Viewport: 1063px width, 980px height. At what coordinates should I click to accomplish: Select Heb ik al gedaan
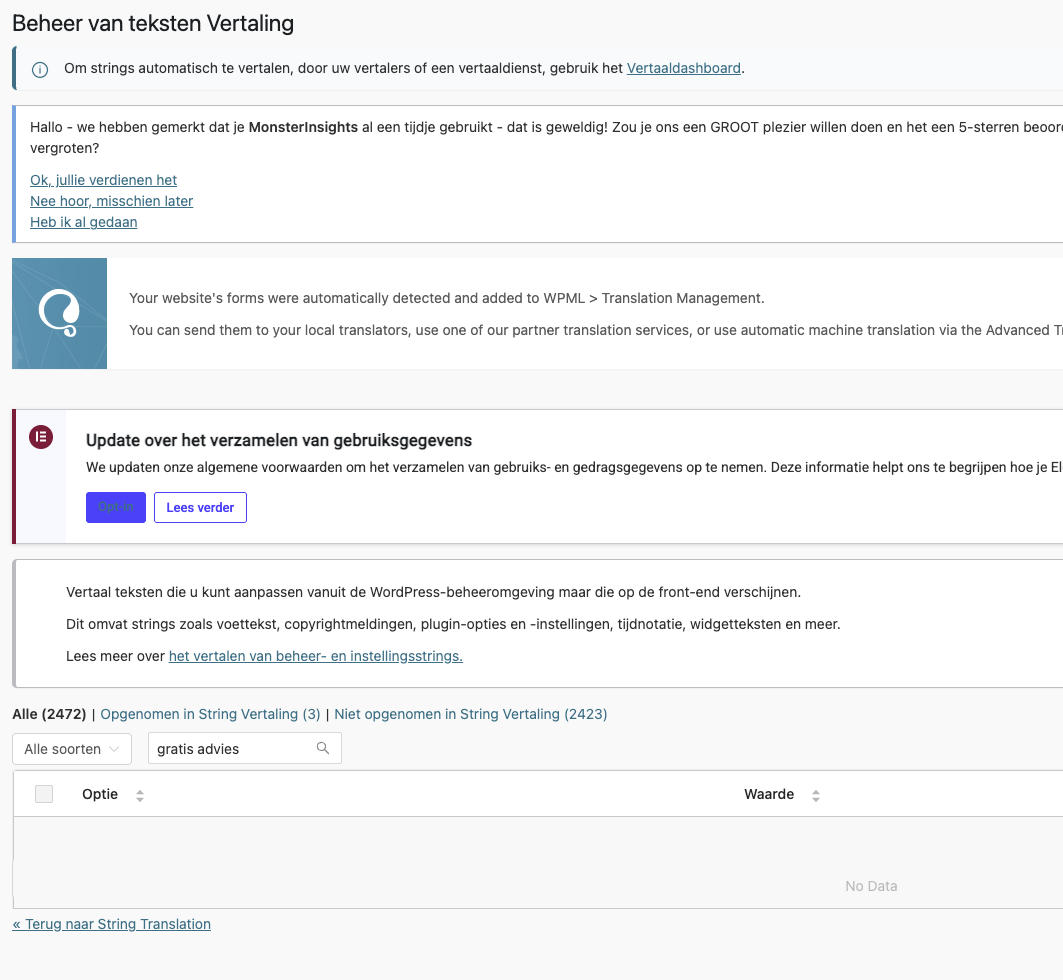pyautogui.click(x=83, y=222)
